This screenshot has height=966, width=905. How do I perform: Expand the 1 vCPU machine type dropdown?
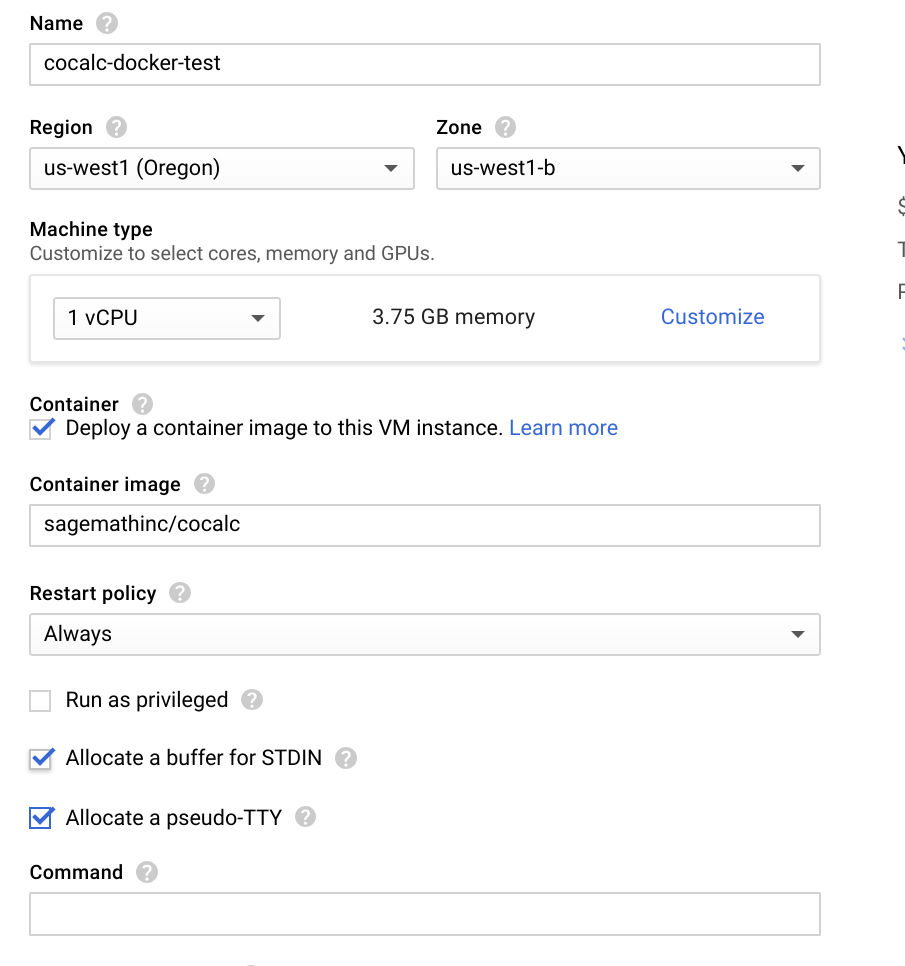[166, 318]
